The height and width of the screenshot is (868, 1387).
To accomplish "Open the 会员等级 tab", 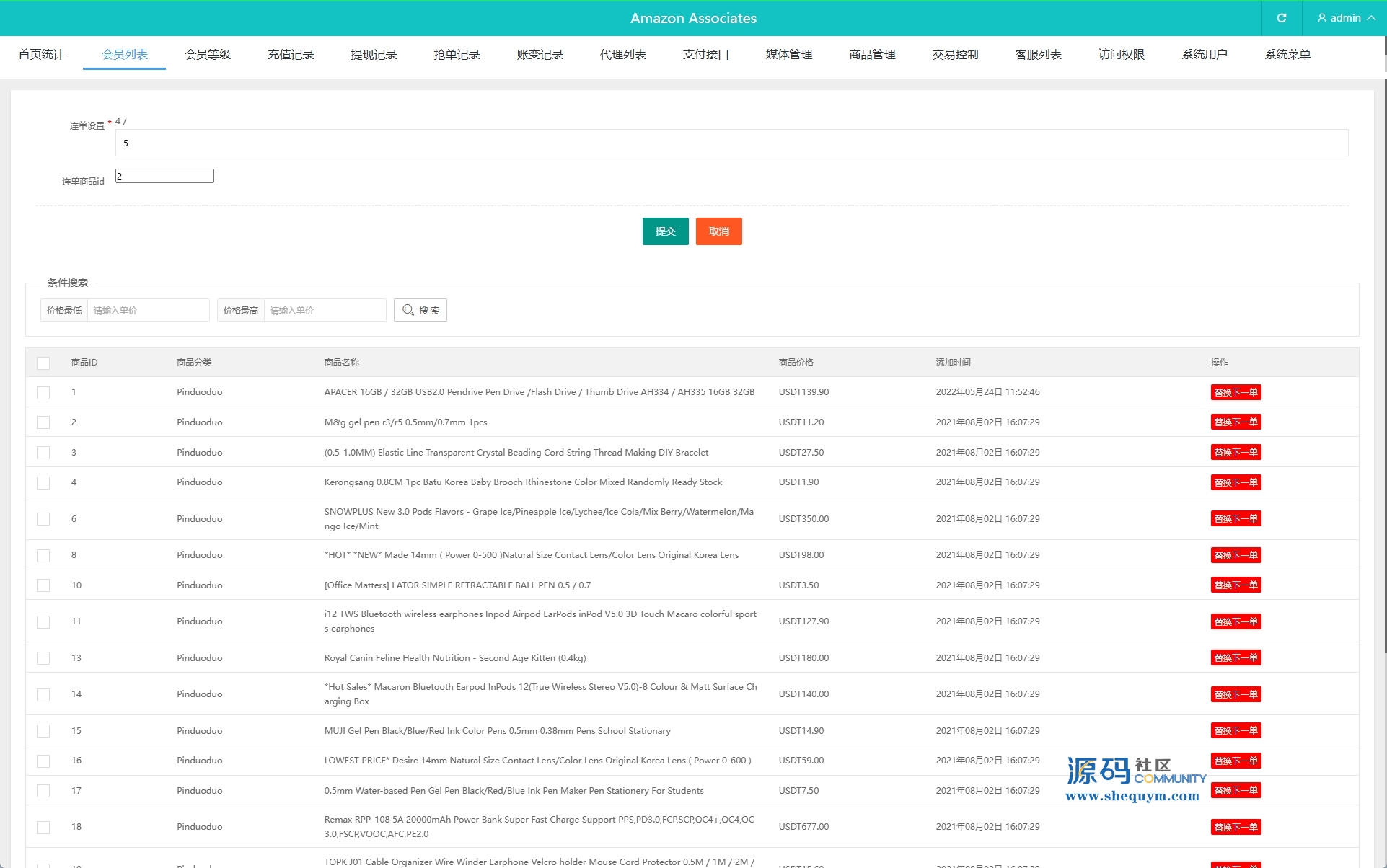I will click(208, 54).
